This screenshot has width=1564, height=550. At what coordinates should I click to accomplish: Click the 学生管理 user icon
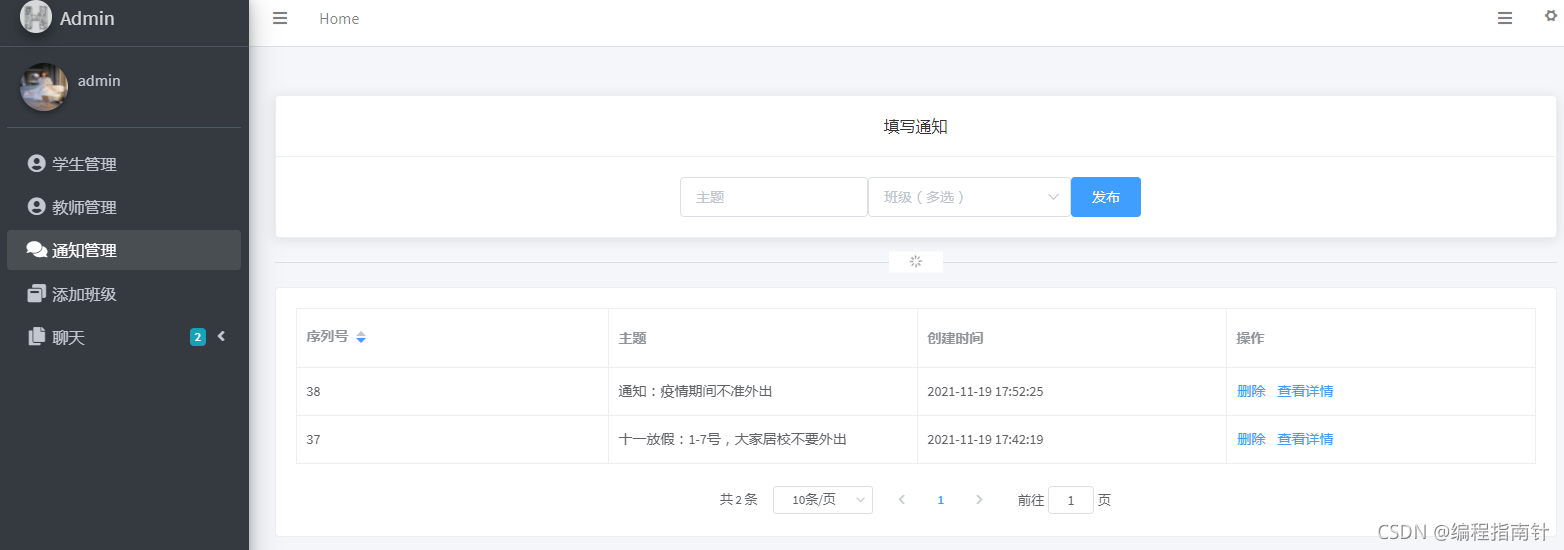click(37, 164)
